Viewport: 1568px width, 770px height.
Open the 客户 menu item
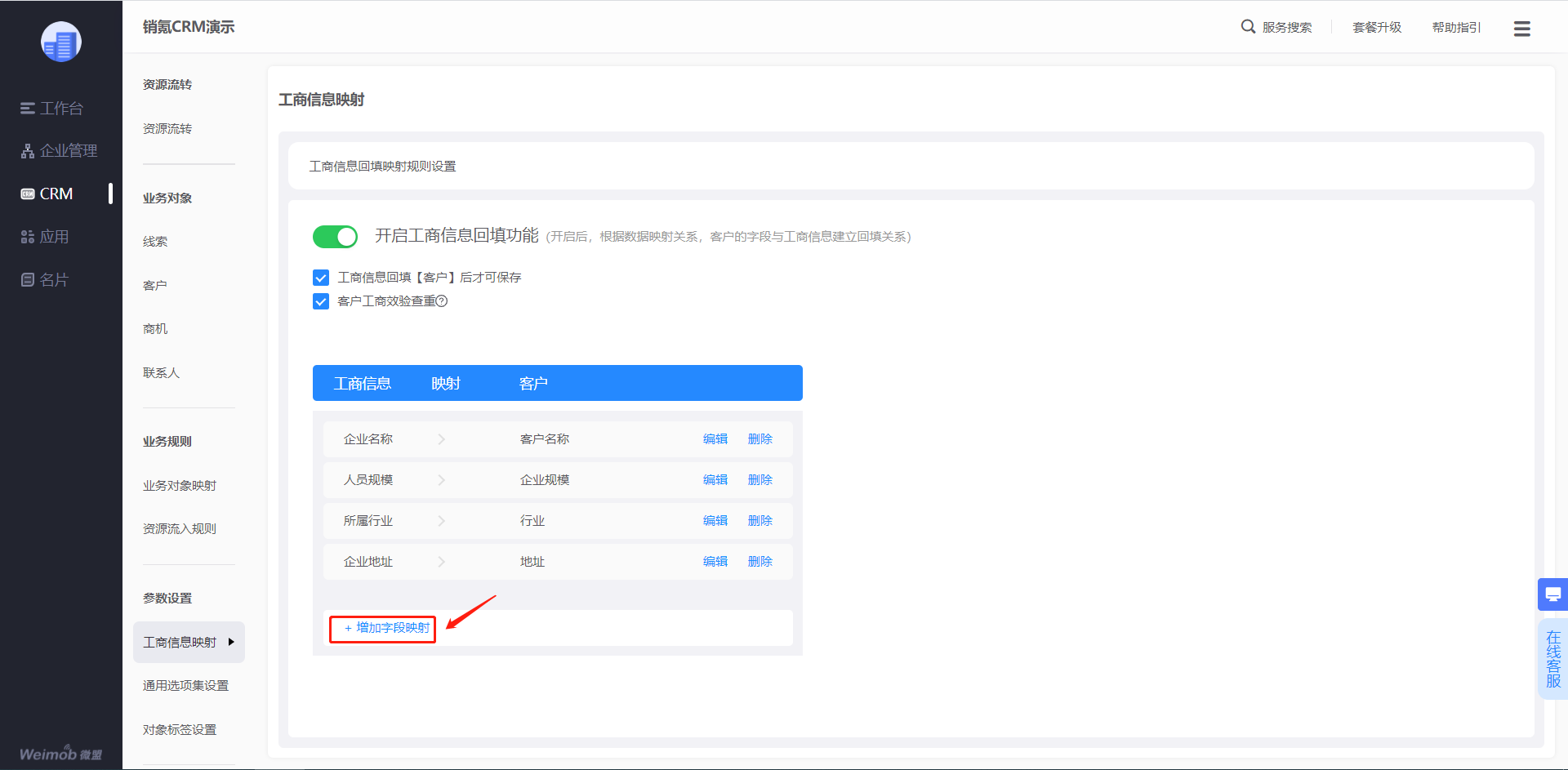155,286
